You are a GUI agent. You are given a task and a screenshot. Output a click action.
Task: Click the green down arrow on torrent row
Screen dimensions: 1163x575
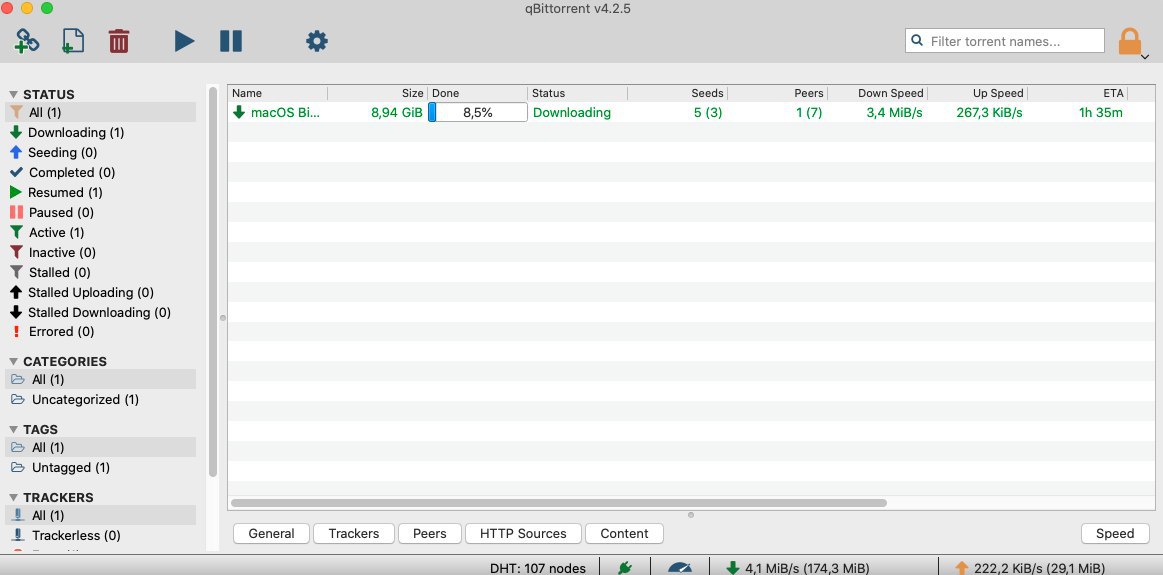click(239, 113)
